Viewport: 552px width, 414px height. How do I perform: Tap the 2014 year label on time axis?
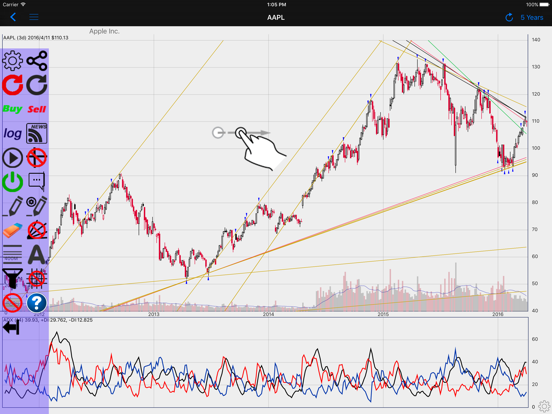click(x=269, y=314)
